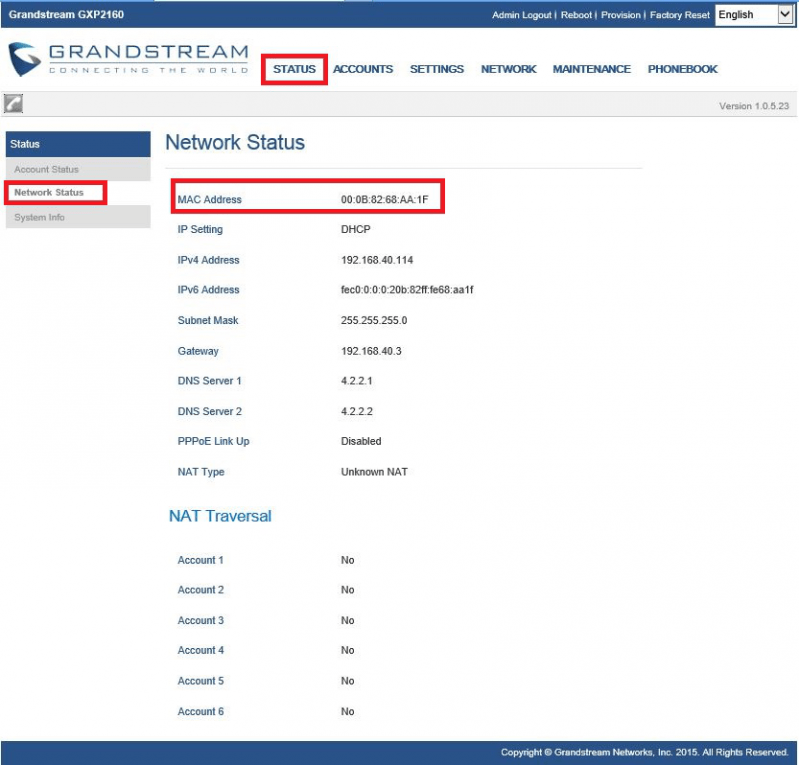Click the Version 1.0.5.23 text

pos(754,106)
